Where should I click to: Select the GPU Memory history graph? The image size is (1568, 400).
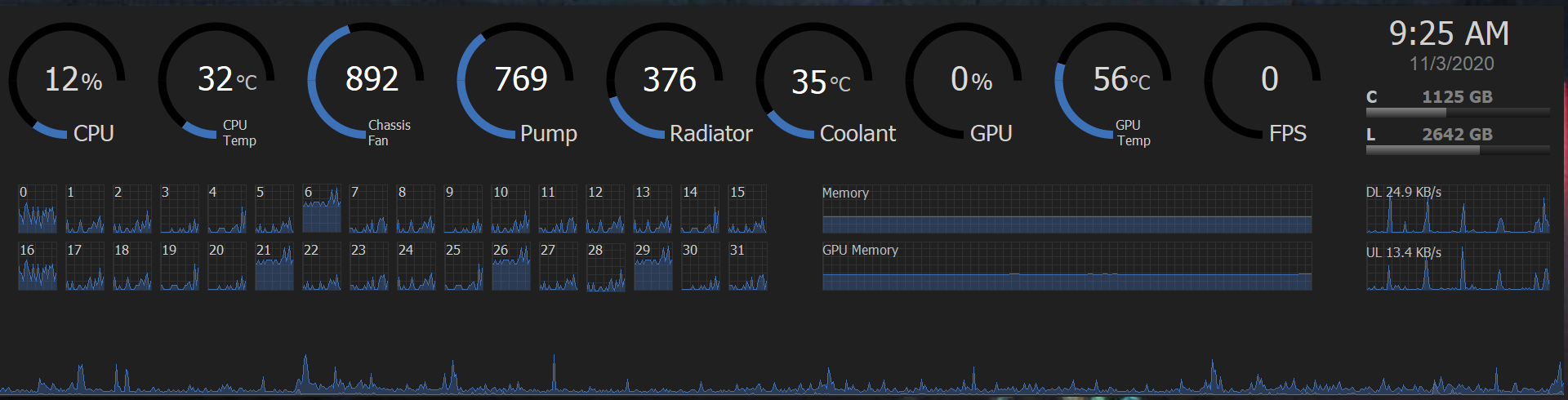point(1067,266)
